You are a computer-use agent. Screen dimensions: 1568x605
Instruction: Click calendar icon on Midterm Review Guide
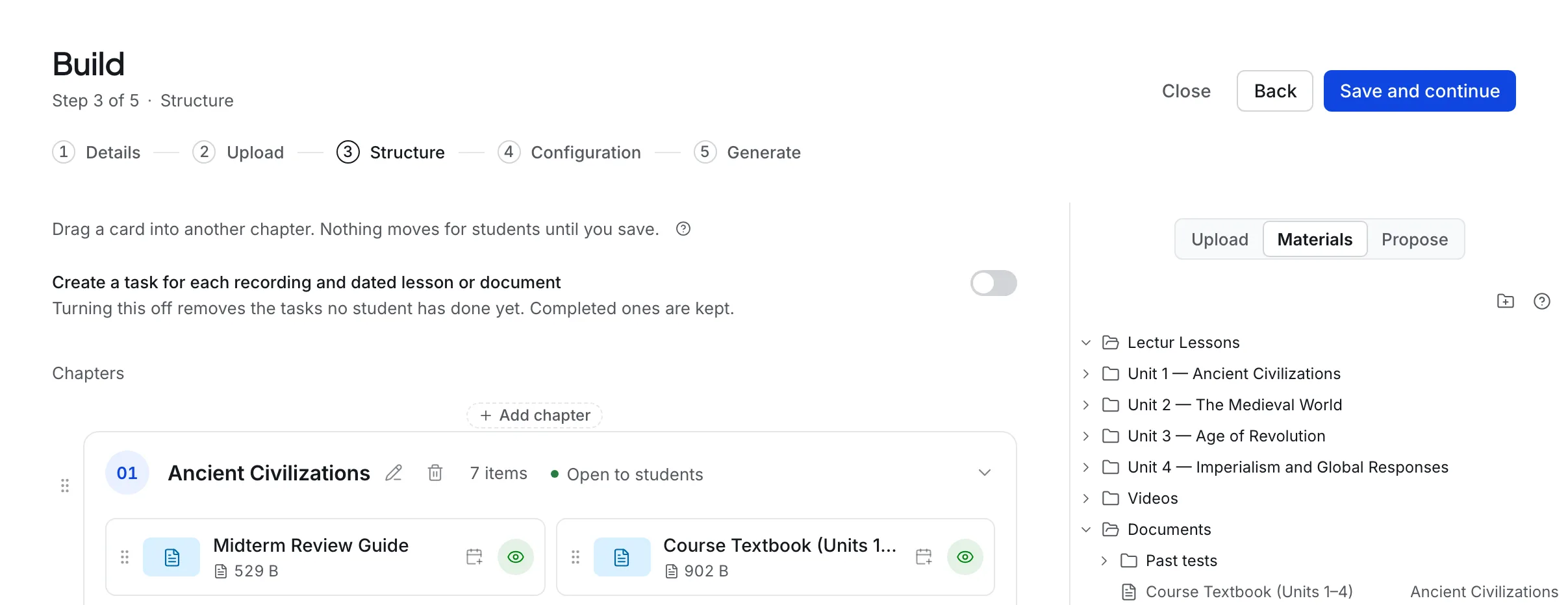pyautogui.click(x=475, y=557)
